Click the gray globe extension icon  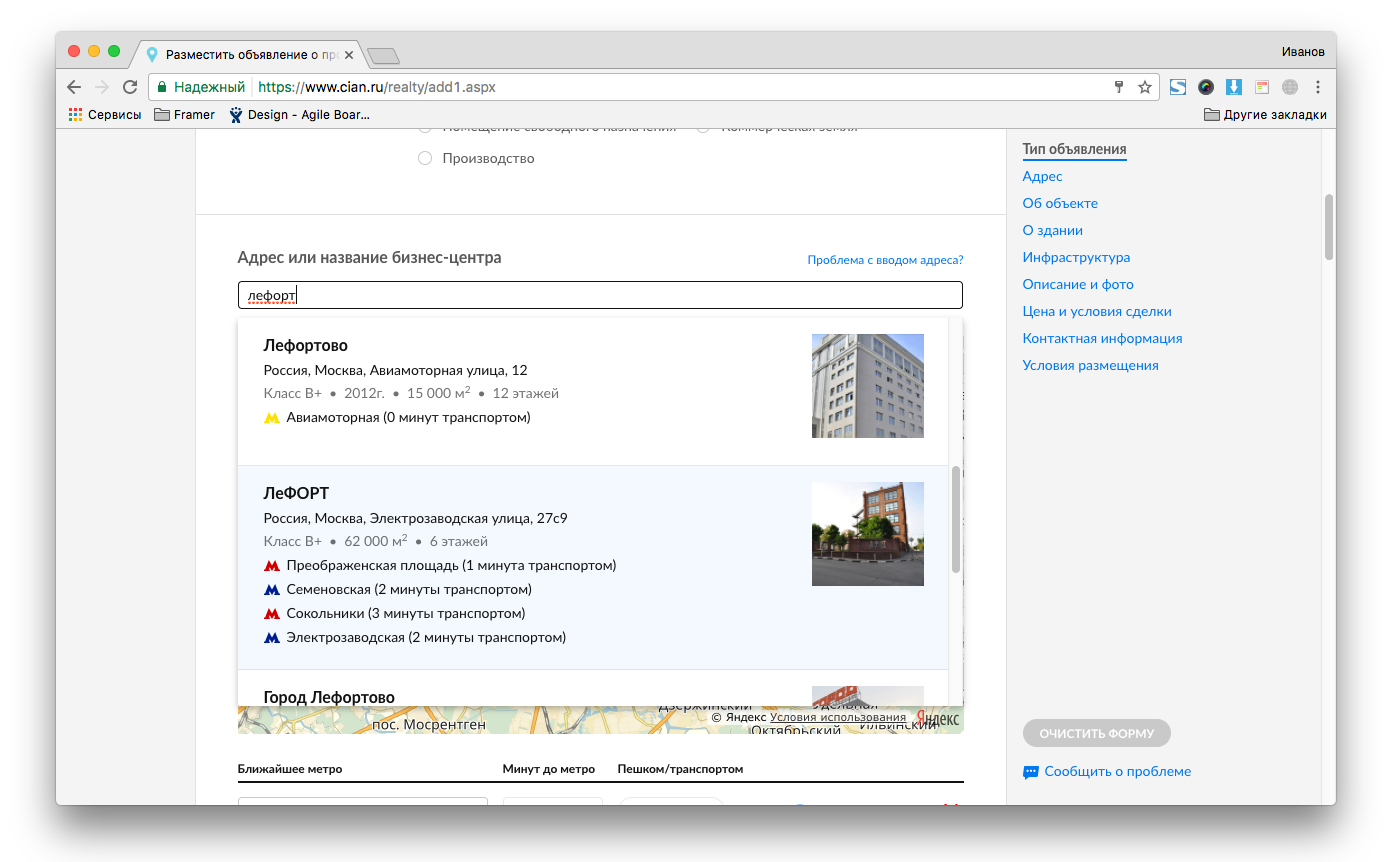tap(1290, 87)
